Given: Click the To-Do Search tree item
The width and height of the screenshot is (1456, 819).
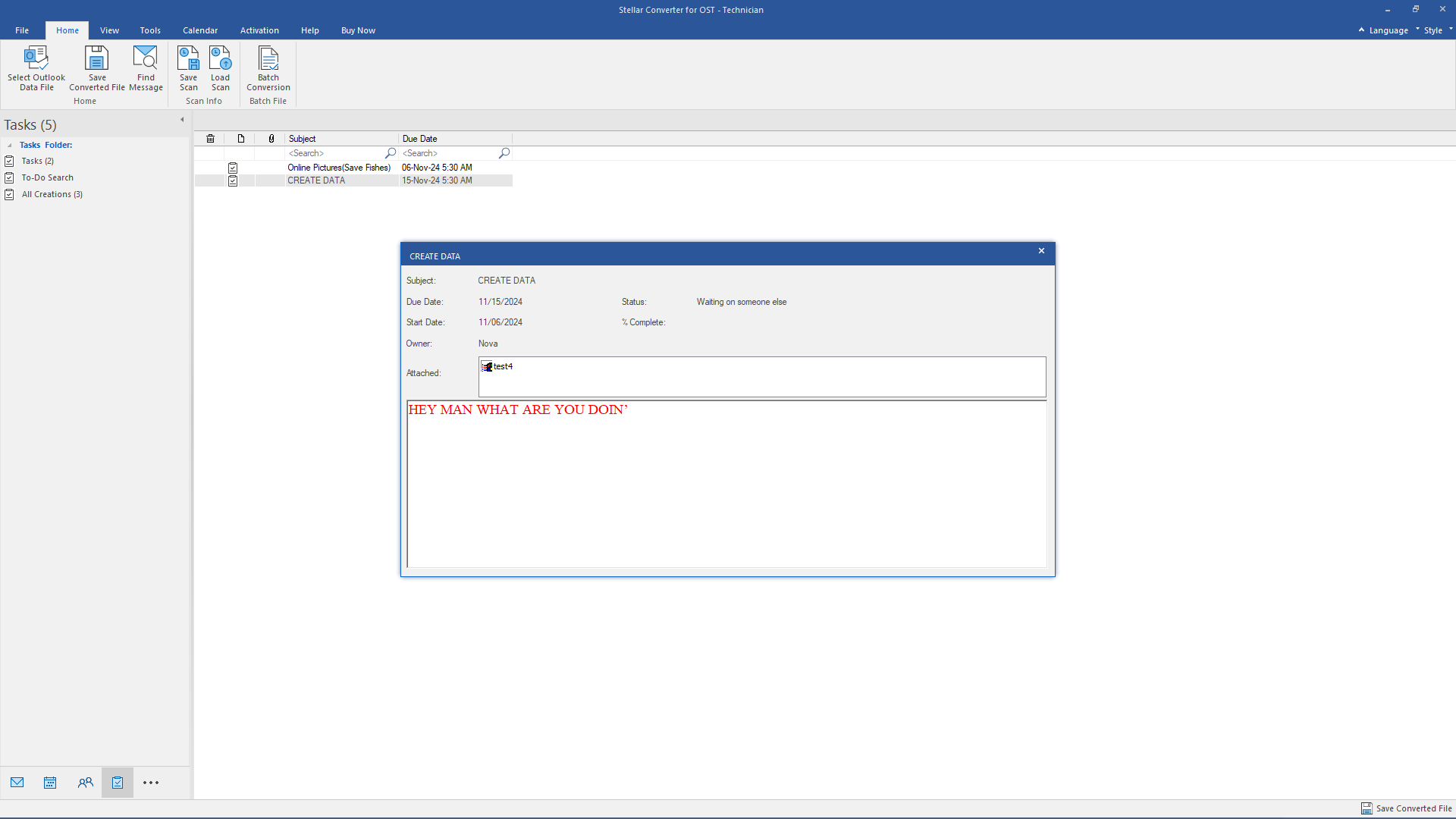Looking at the screenshot, I should tap(47, 177).
